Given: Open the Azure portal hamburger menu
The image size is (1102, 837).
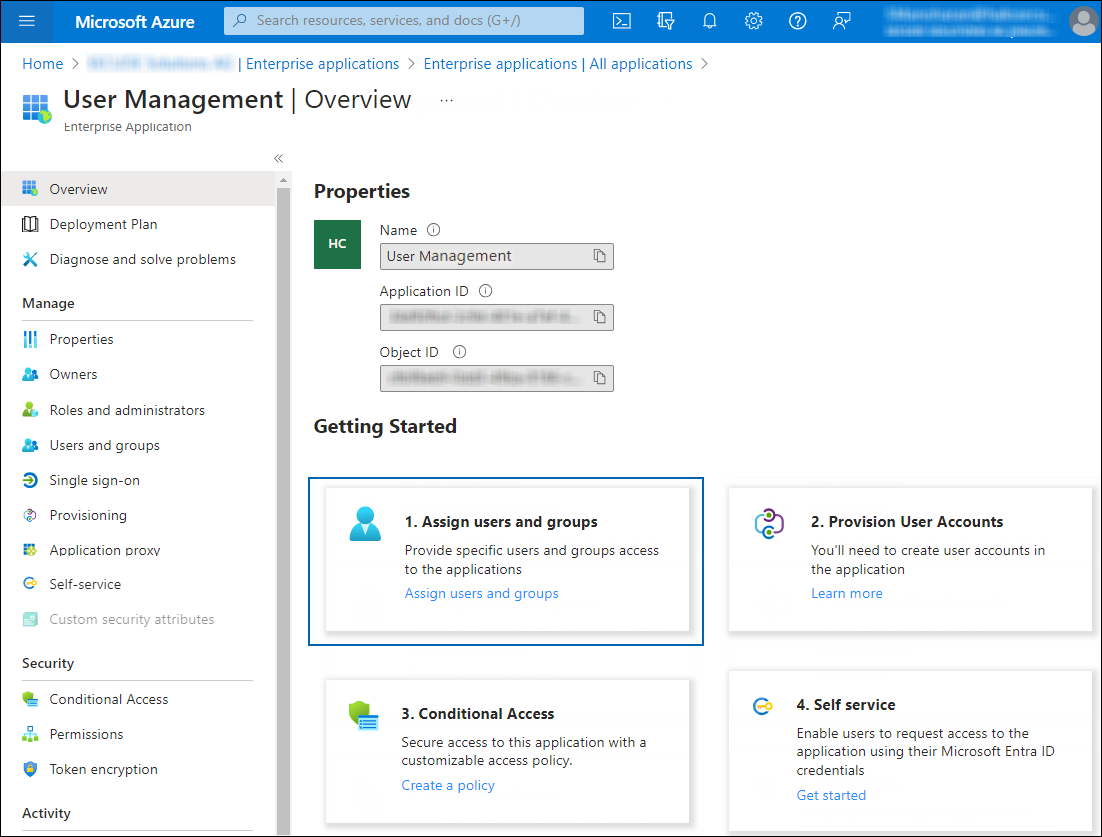Looking at the screenshot, I should (27, 21).
